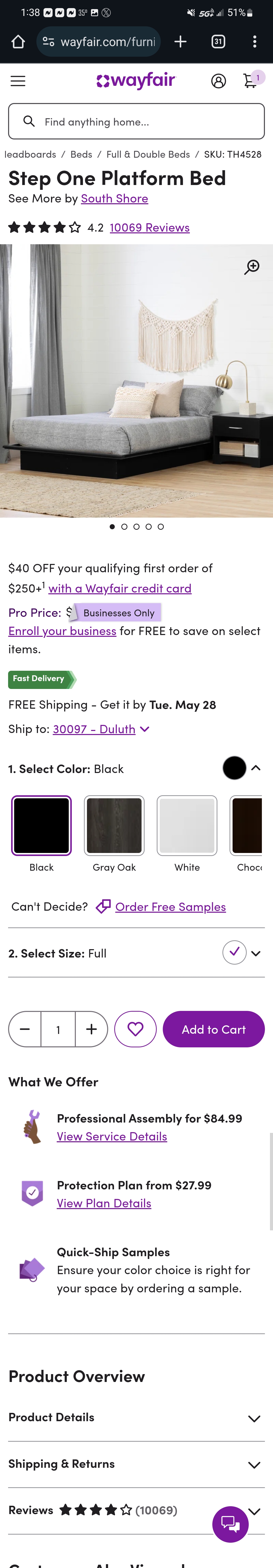Pick the Gray Oak color option
273x1568 pixels.
click(x=114, y=825)
